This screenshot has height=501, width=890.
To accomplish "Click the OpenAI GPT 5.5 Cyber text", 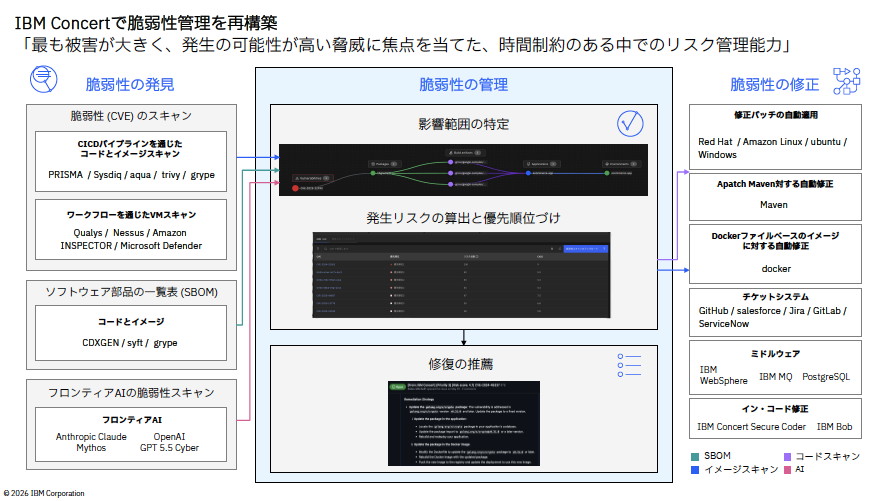I will (x=169, y=442).
